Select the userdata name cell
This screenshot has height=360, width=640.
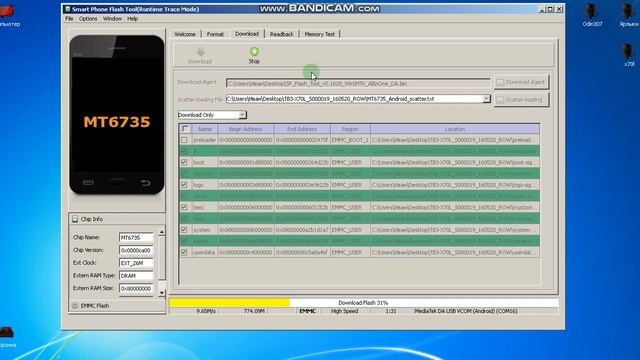click(204, 252)
